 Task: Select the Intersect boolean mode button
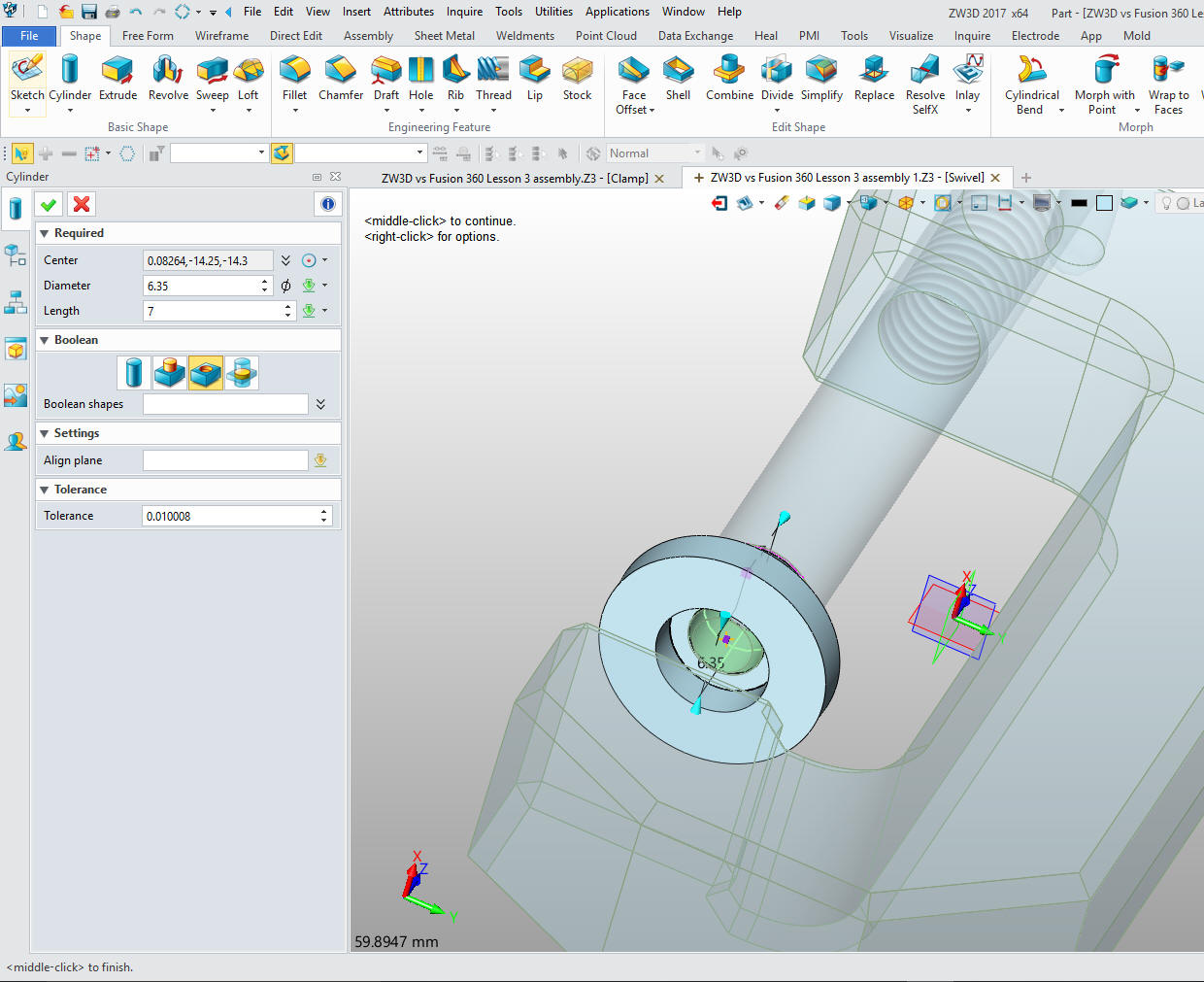(242, 373)
